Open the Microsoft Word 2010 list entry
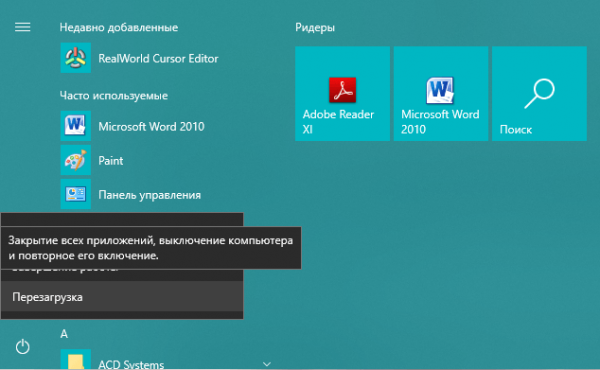 pyautogui.click(x=151, y=127)
